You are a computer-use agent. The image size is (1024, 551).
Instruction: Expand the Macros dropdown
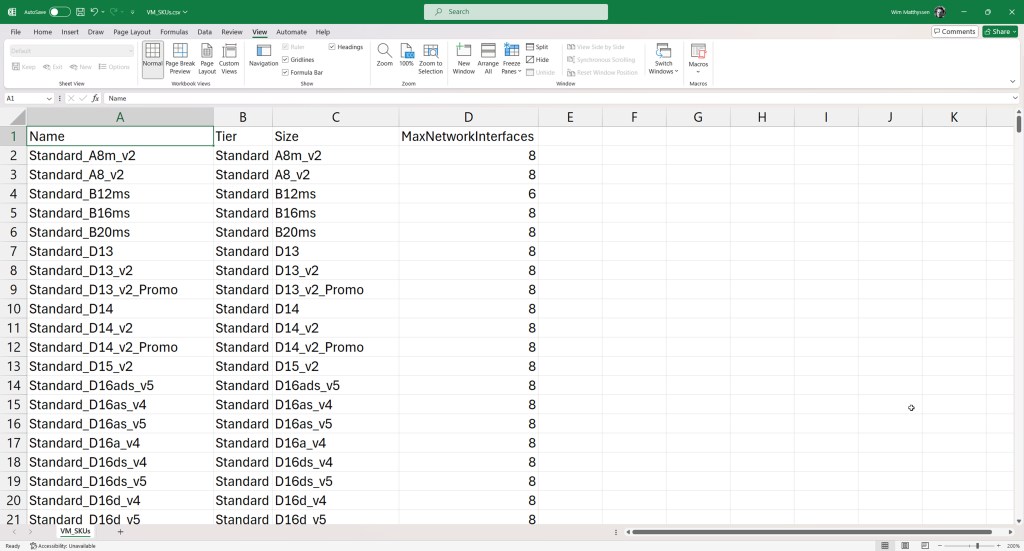pos(698,64)
